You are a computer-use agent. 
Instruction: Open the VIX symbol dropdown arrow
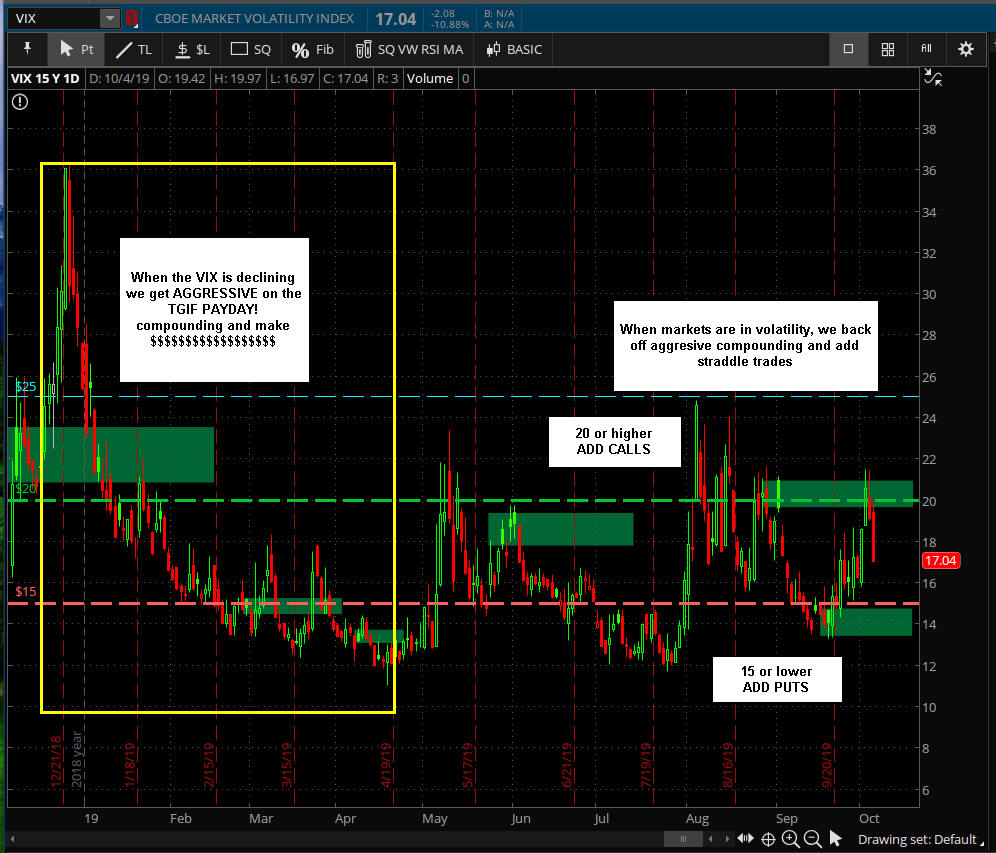(x=109, y=19)
